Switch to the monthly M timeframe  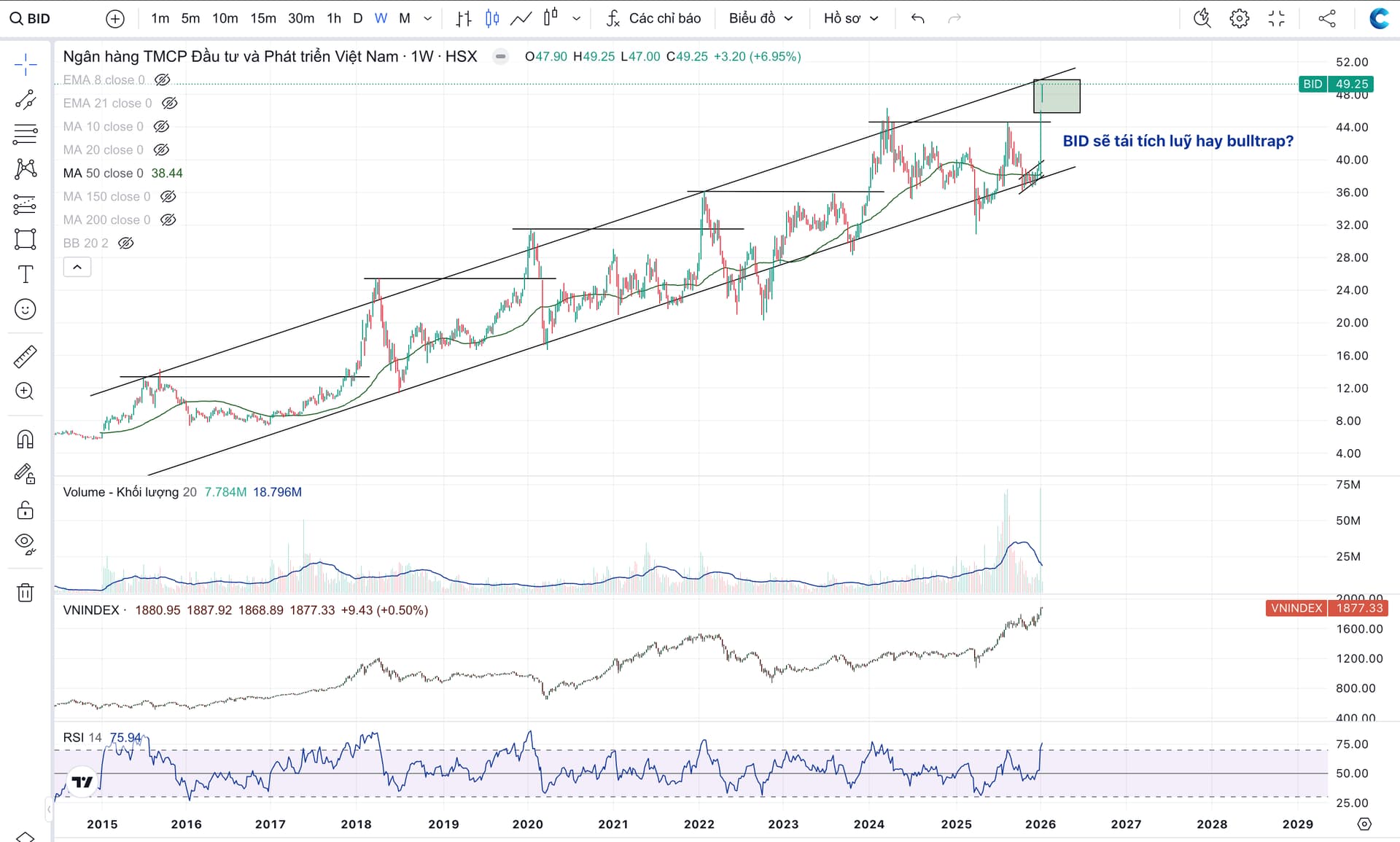click(405, 18)
